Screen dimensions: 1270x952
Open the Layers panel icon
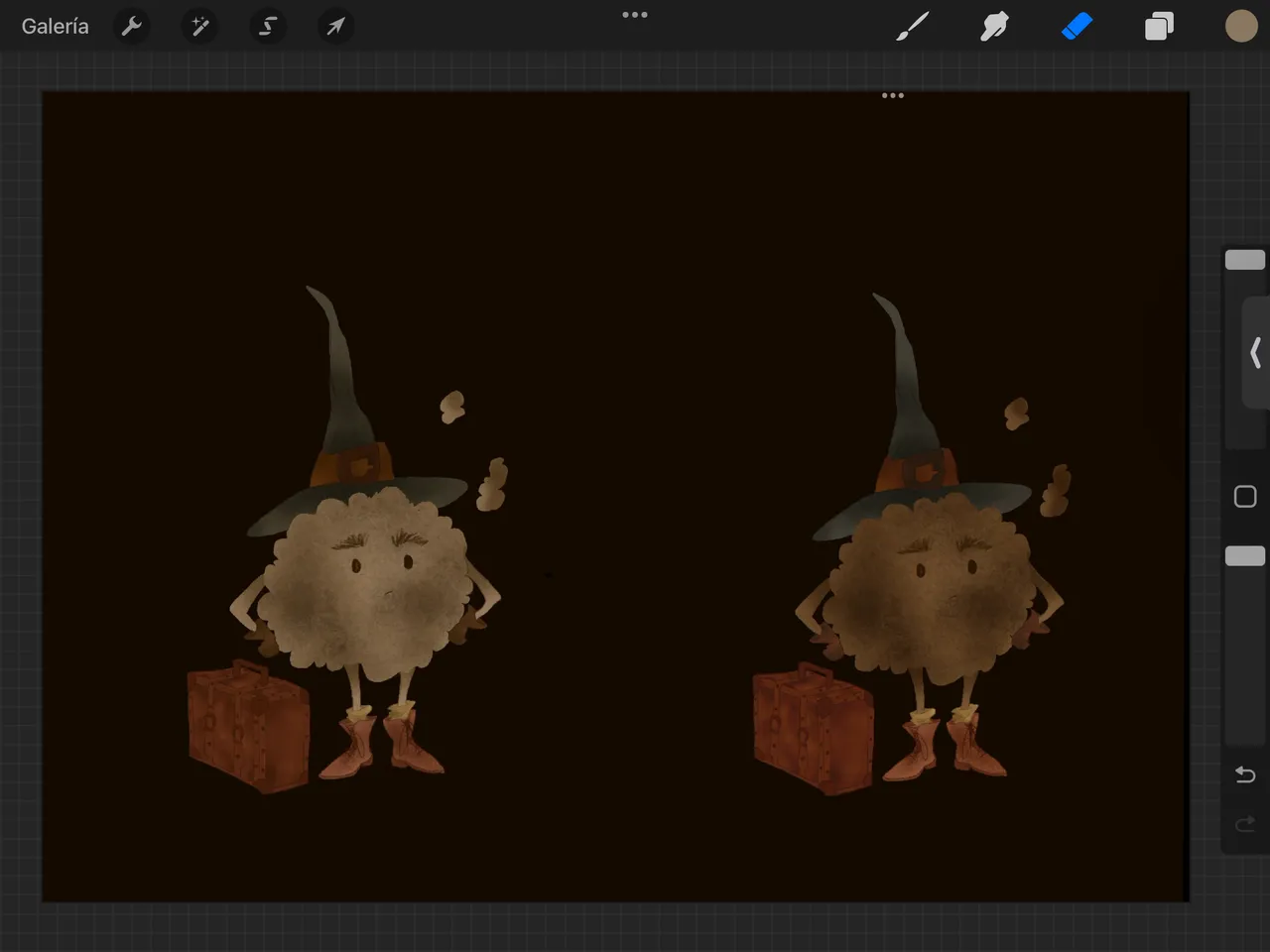pos(1159,27)
